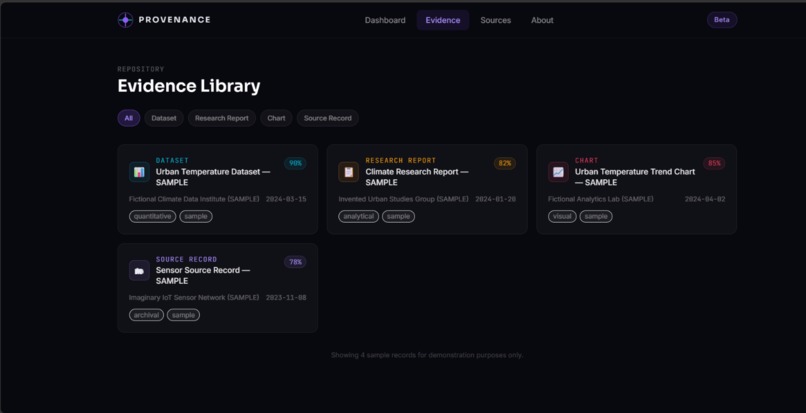Open Climate Research Report — SAMPLE title

[x=417, y=177]
